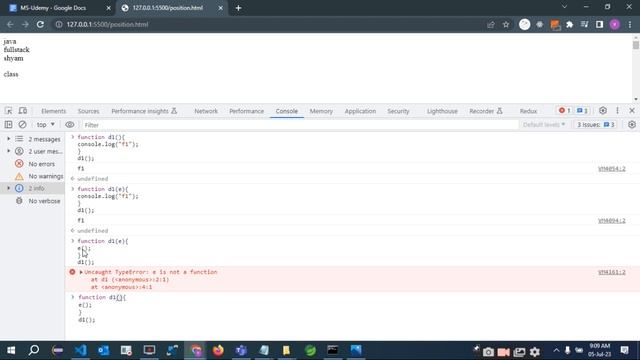
Task: Click the address bar URL
Action: click(107, 24)
